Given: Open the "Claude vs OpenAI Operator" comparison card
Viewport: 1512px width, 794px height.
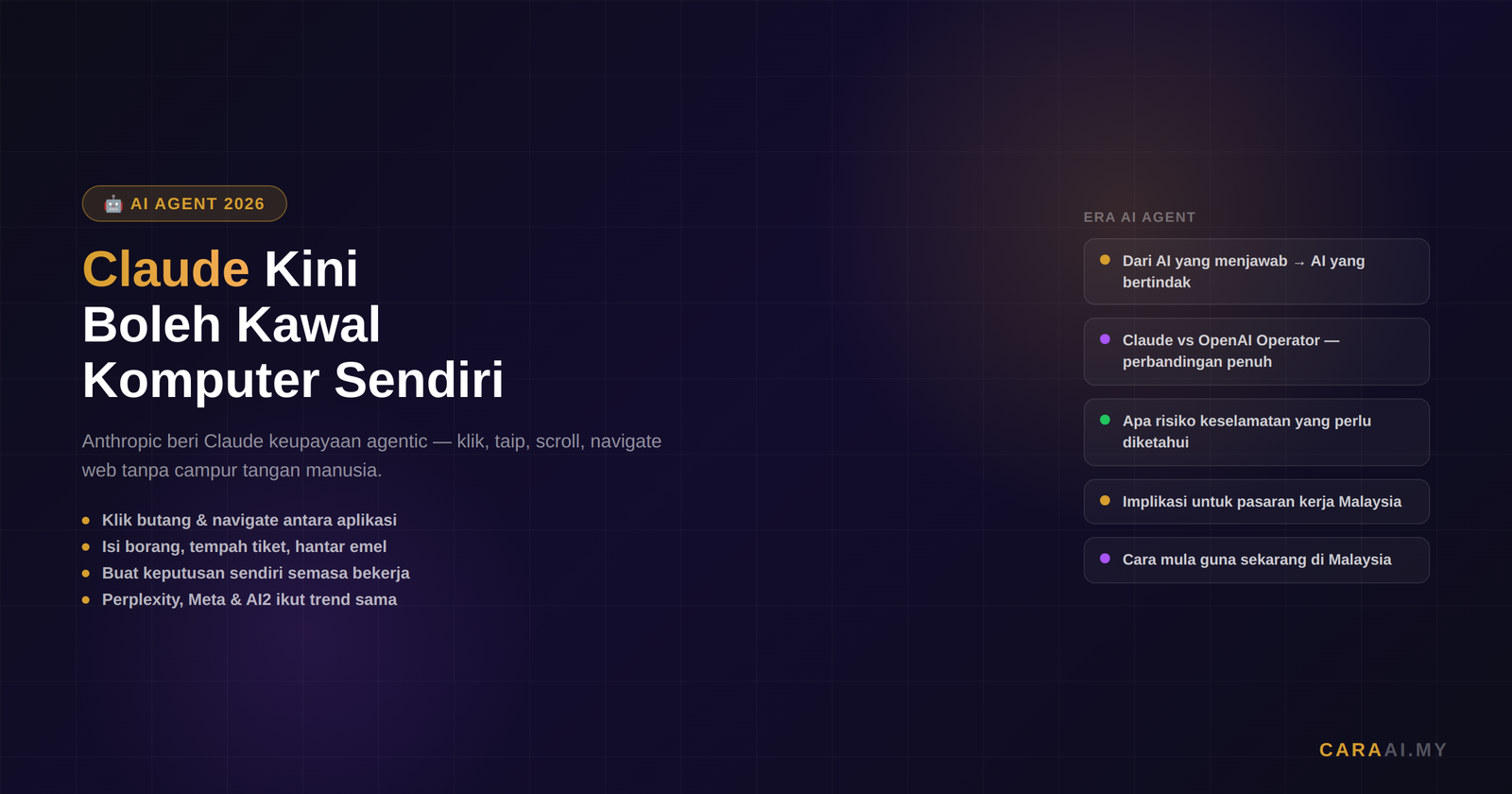Looking at the screenshot, I should point(1256,351).
